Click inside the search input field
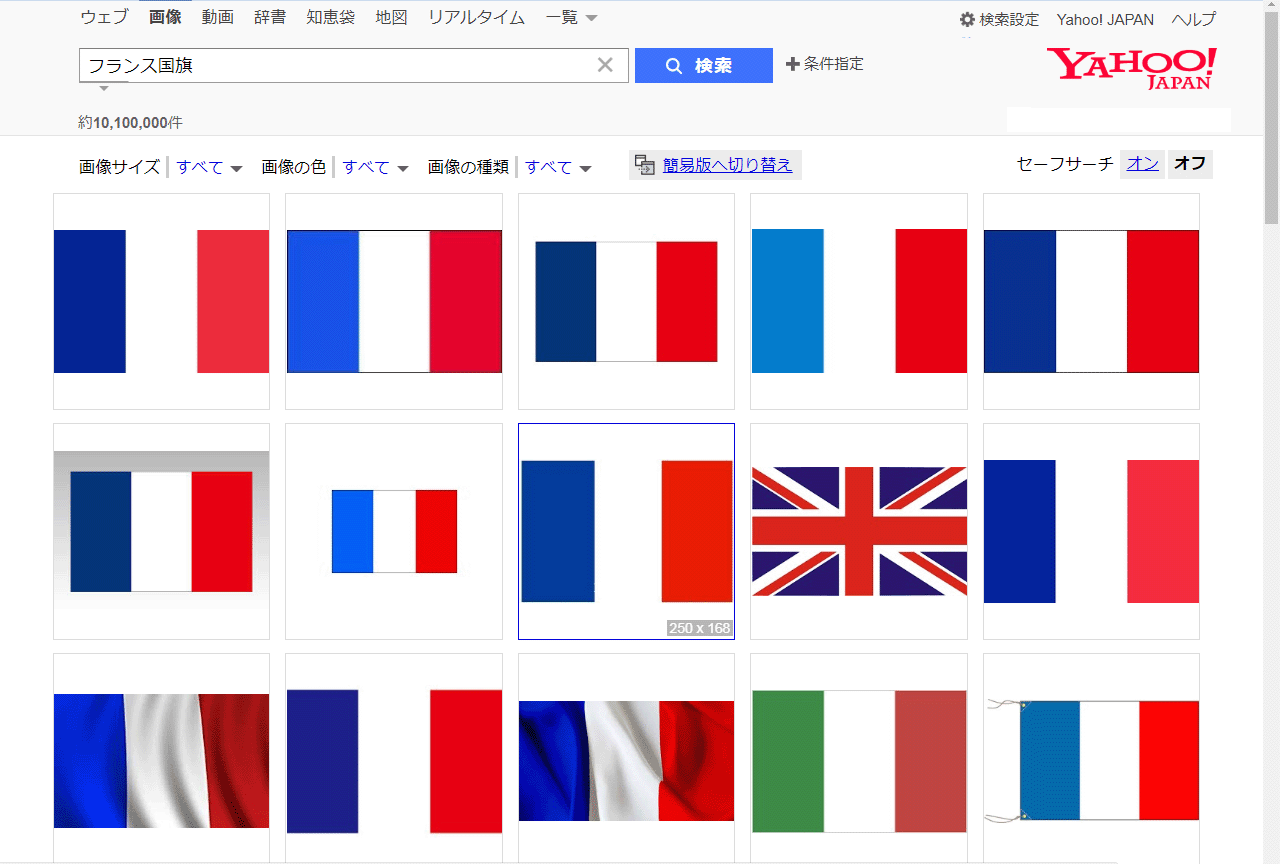Image resolution: width=1280 pixels, height=864 pixels. [350, 64]
